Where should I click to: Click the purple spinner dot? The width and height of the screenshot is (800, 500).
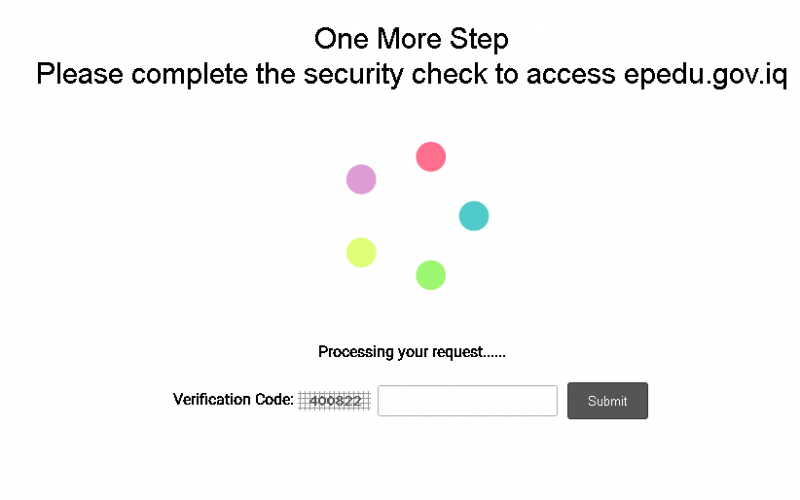pyautogui.click(x=361, y=179)
